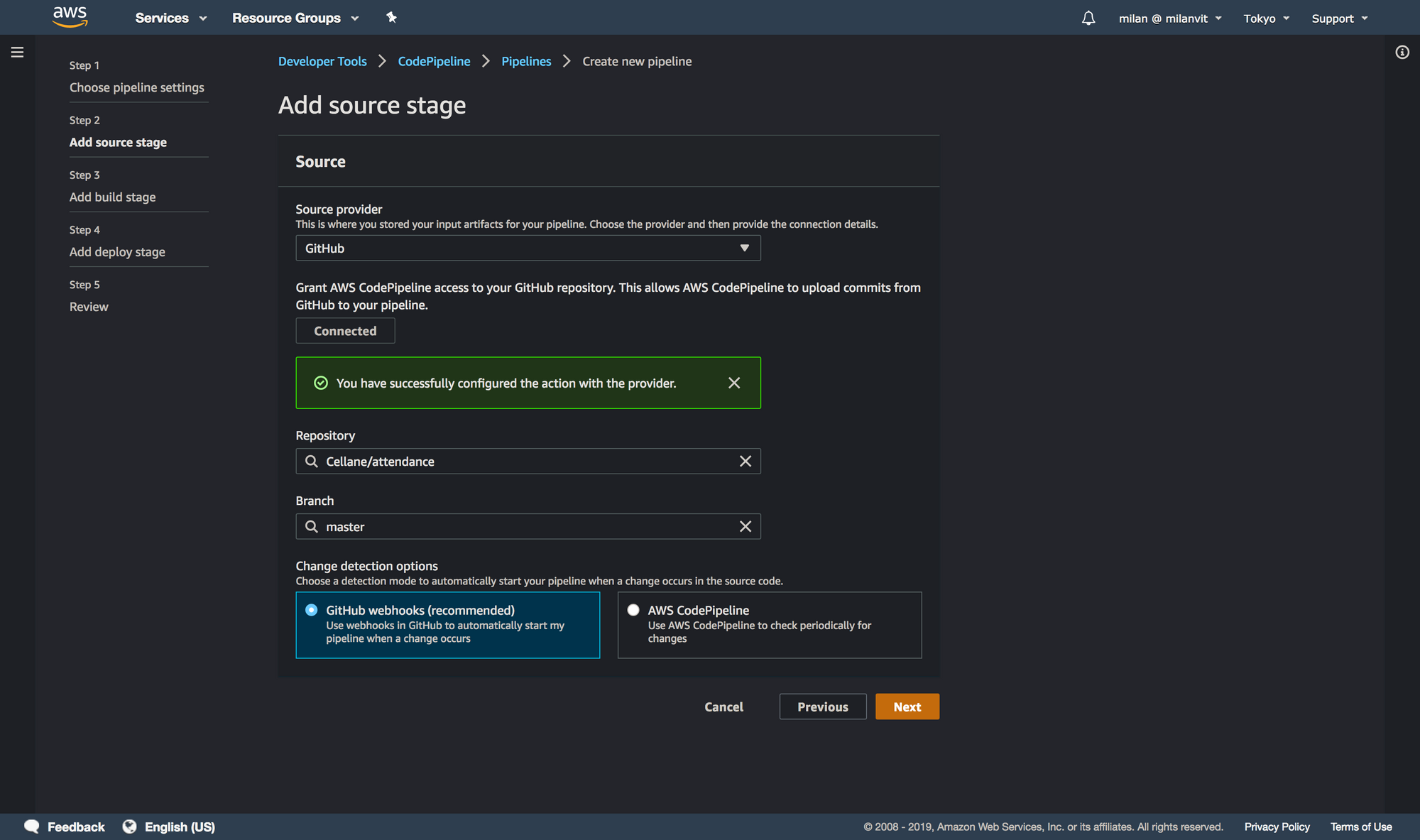
Task: Open Terms of Use link
Action: [x=1361, y=827]
